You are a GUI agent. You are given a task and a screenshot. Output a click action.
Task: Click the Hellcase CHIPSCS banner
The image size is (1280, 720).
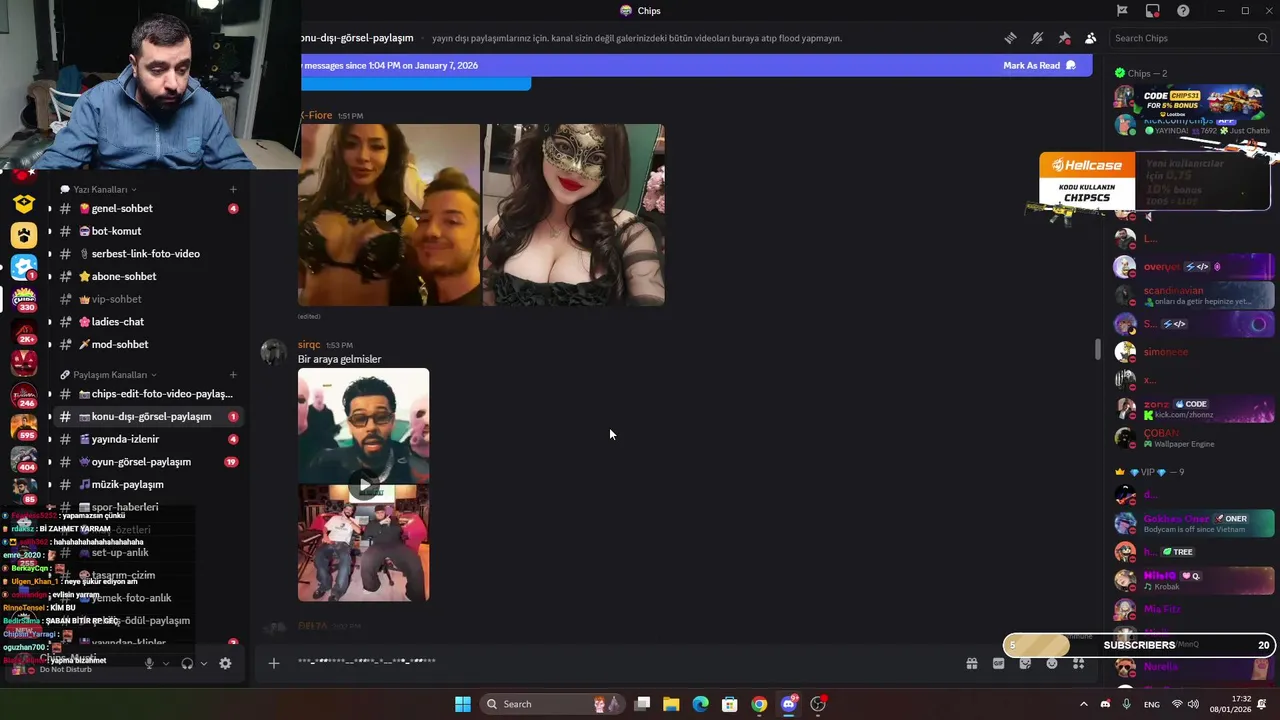[1087, 180]
